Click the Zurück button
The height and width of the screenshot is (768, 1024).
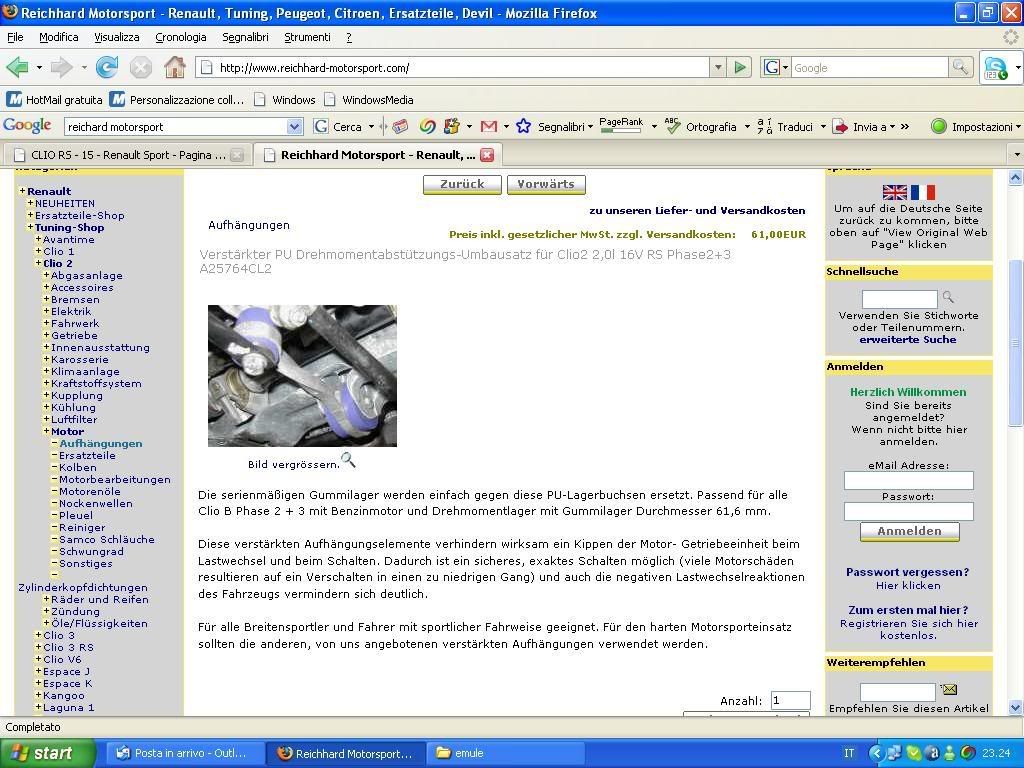(x=462, y=184)
